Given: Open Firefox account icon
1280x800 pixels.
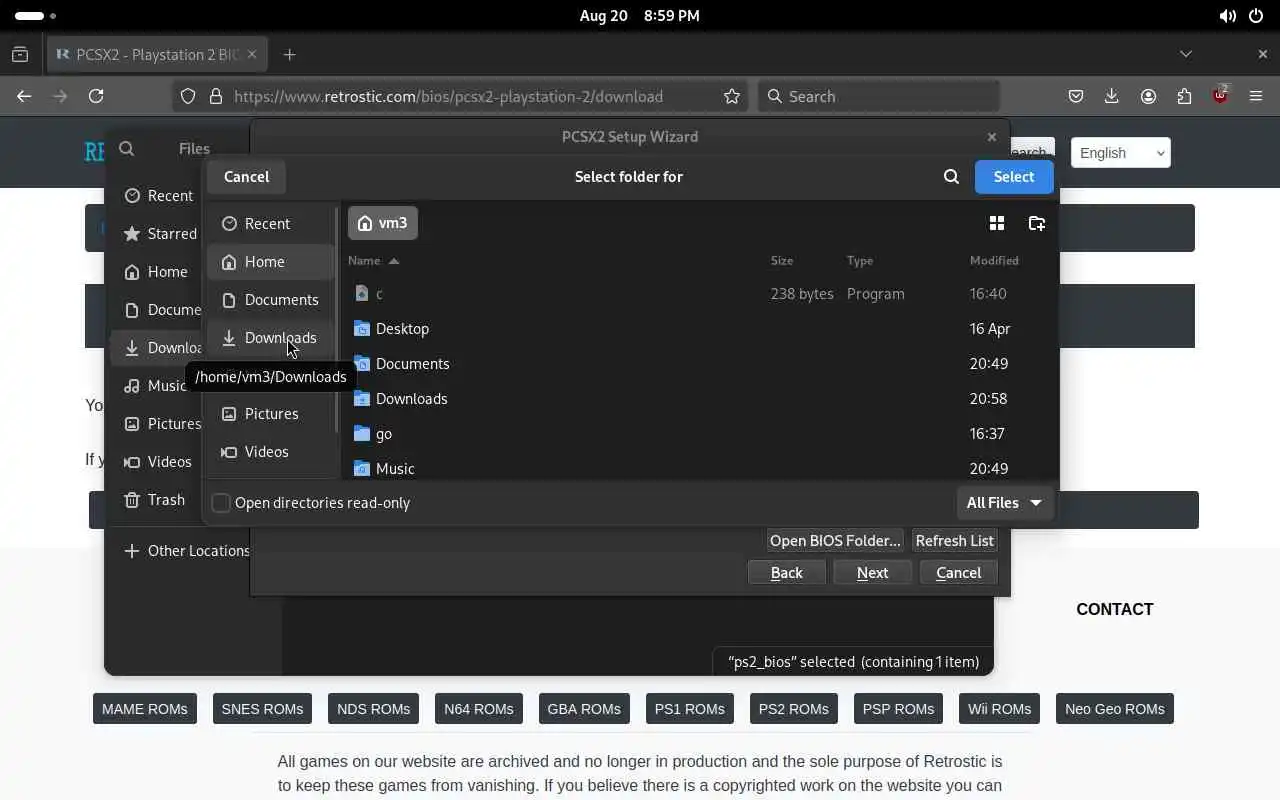Looking at the screenshot, I should pos(1148,96).
